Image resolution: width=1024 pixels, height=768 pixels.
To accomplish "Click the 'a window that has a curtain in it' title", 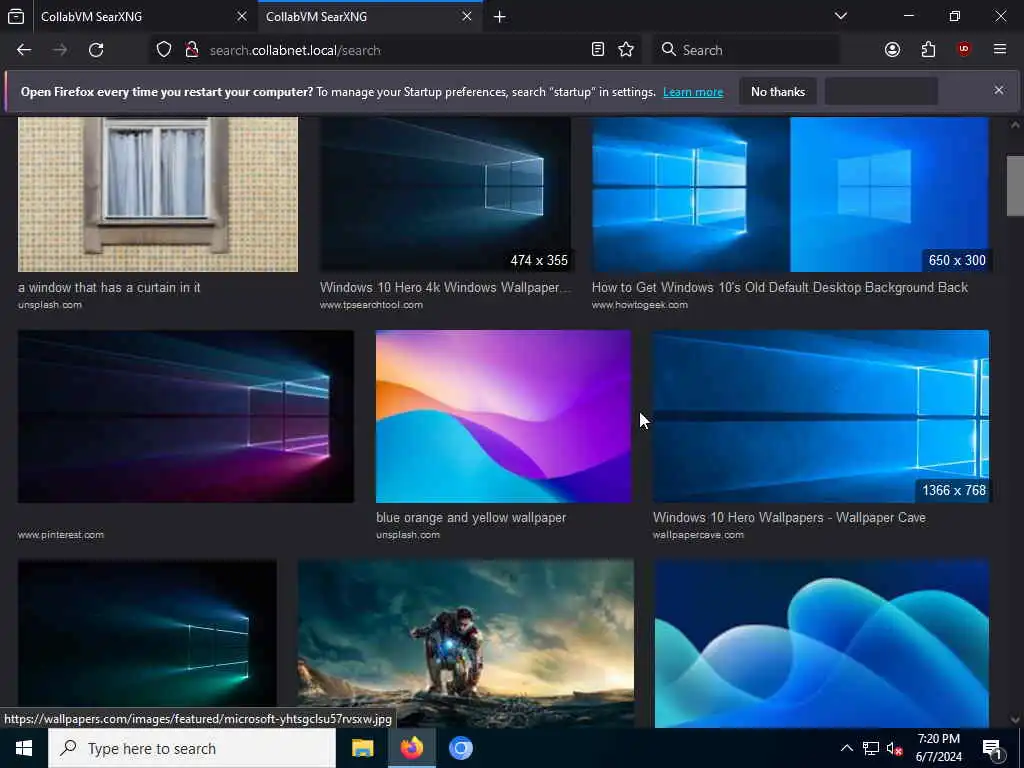I will [x=109, y=287].
